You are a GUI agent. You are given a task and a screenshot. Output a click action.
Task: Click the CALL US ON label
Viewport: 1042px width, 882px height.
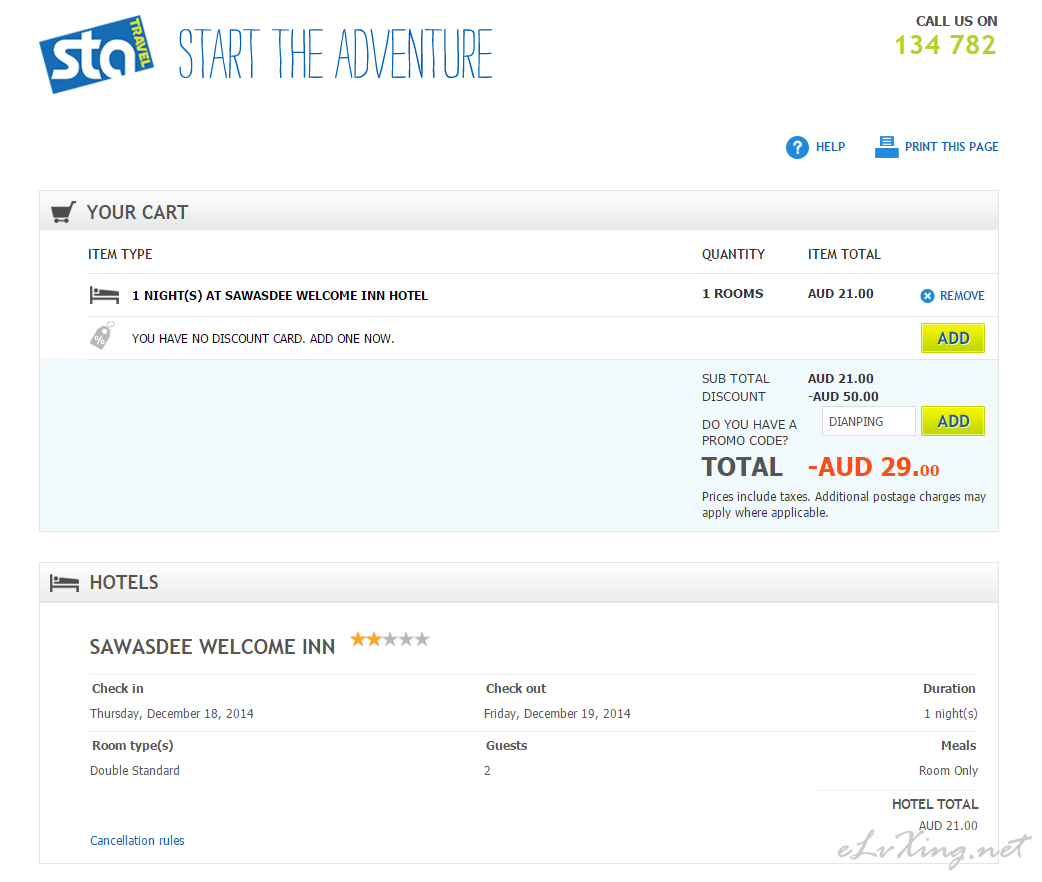(956, 21)
